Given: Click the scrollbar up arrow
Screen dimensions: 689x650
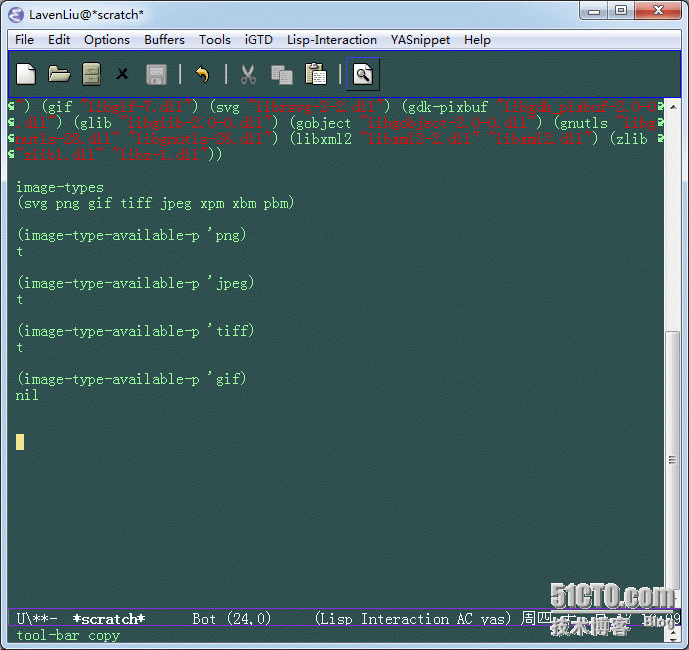Looking at the screenshot, I should click(x=673, y=107).
